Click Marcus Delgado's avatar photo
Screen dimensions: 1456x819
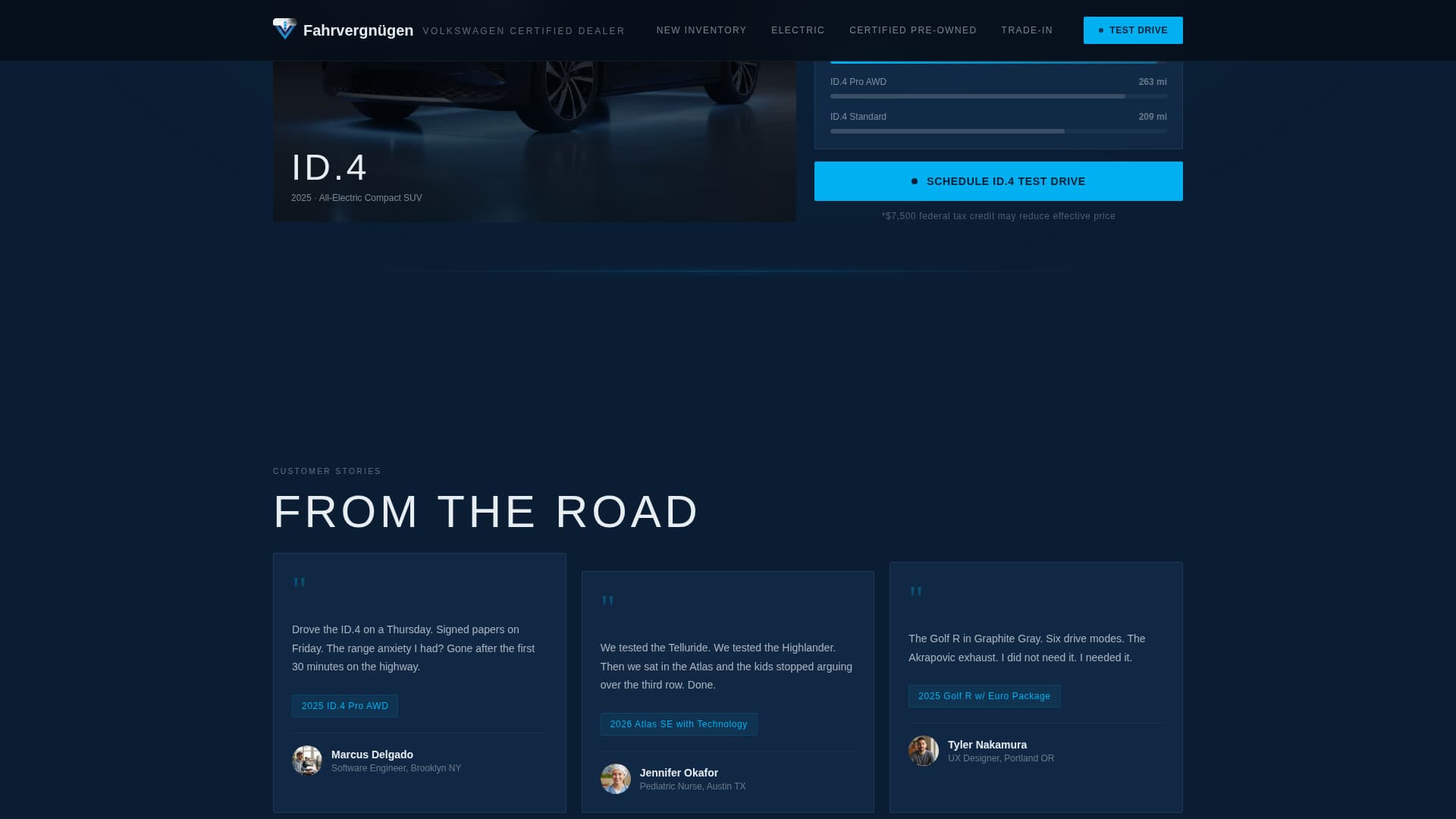point(307,761)
